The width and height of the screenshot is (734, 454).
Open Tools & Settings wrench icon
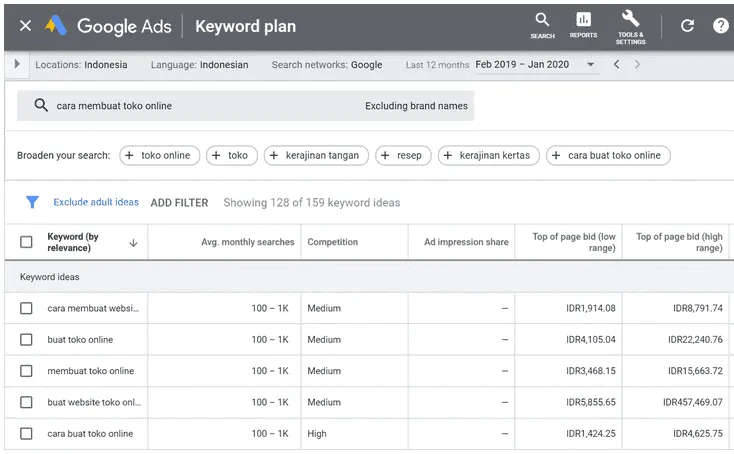coord(630,25)
